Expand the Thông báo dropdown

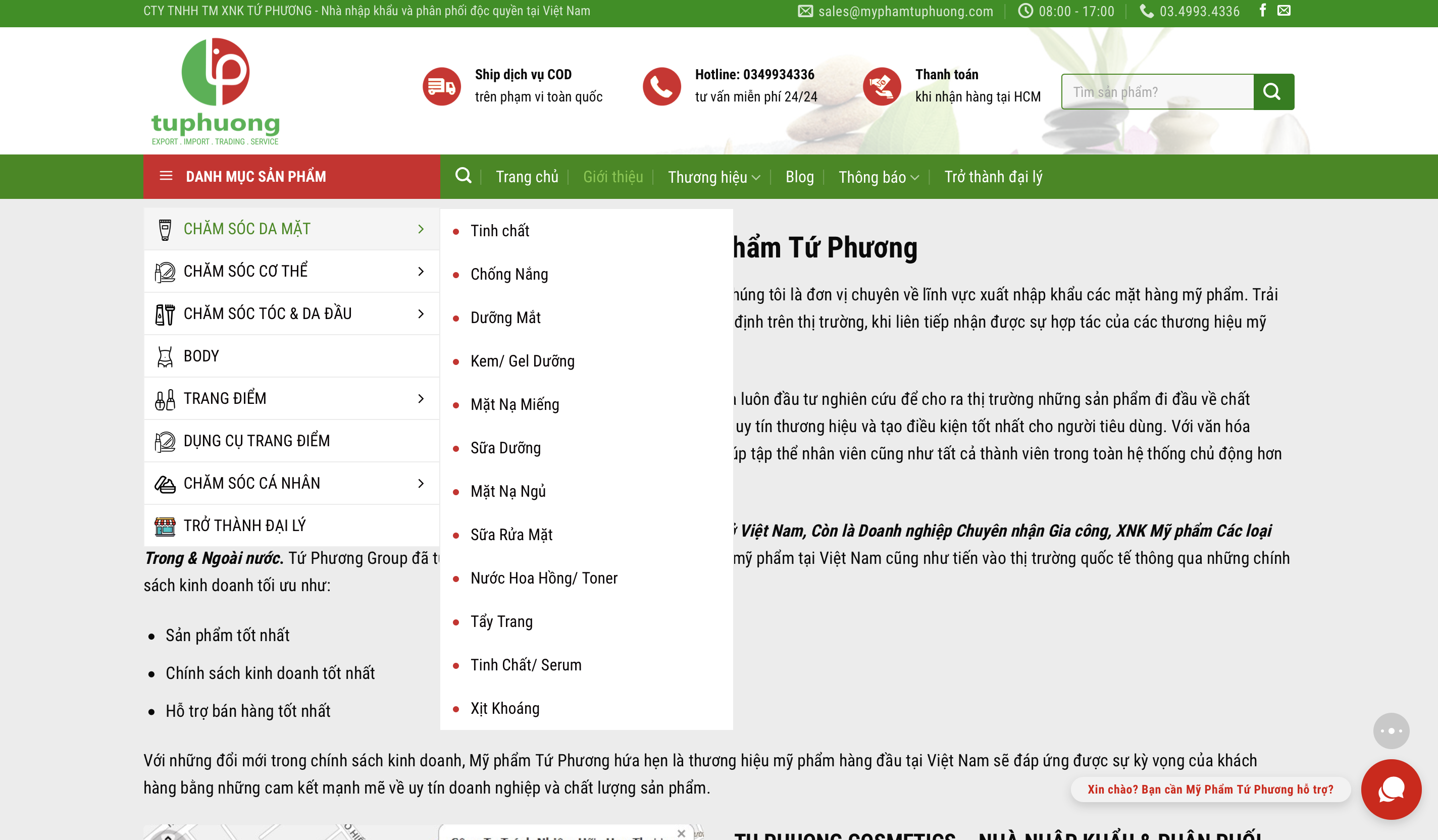(878, 177)
